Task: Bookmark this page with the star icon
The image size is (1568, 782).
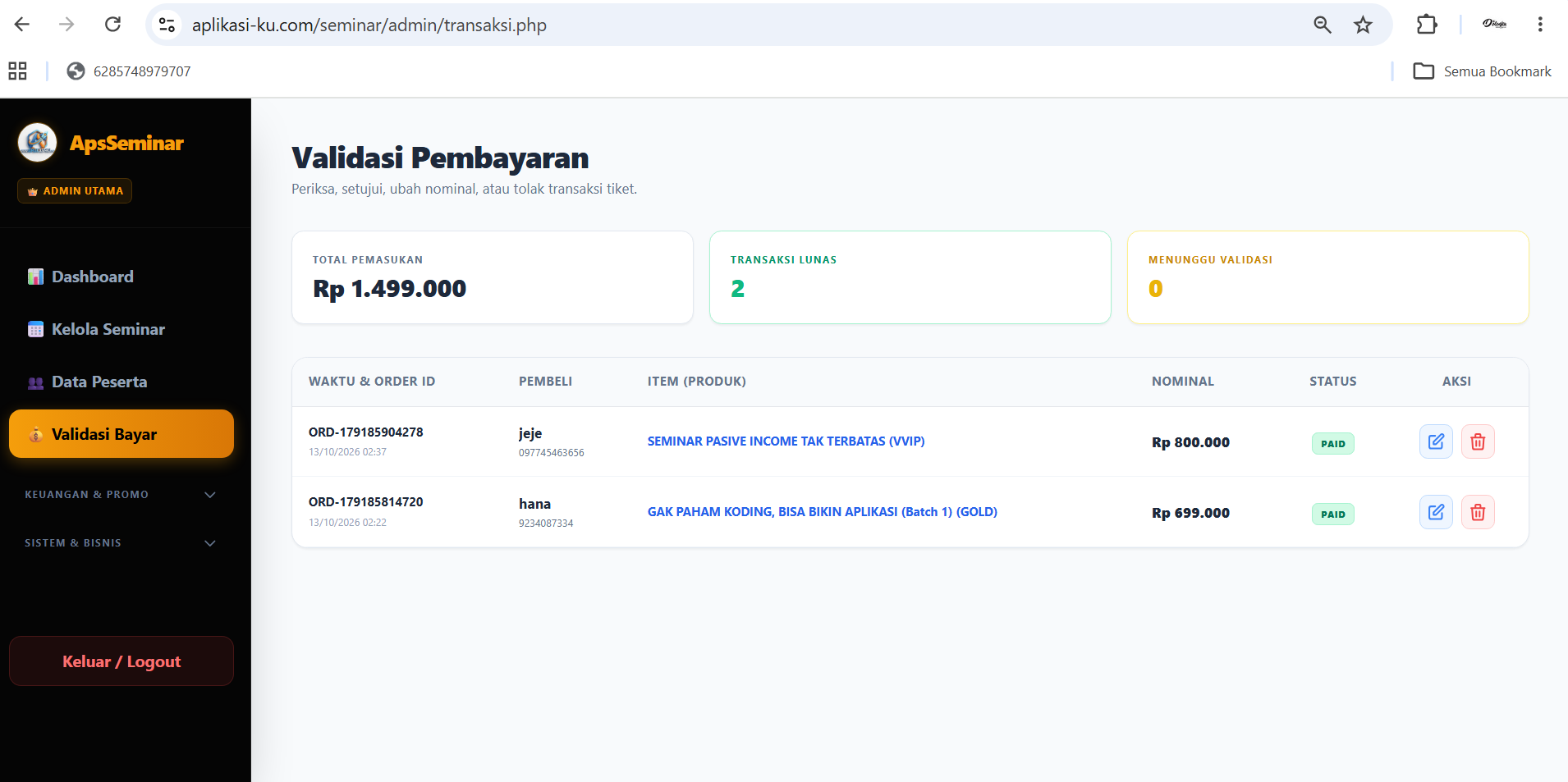Action: coord(1363,25)
